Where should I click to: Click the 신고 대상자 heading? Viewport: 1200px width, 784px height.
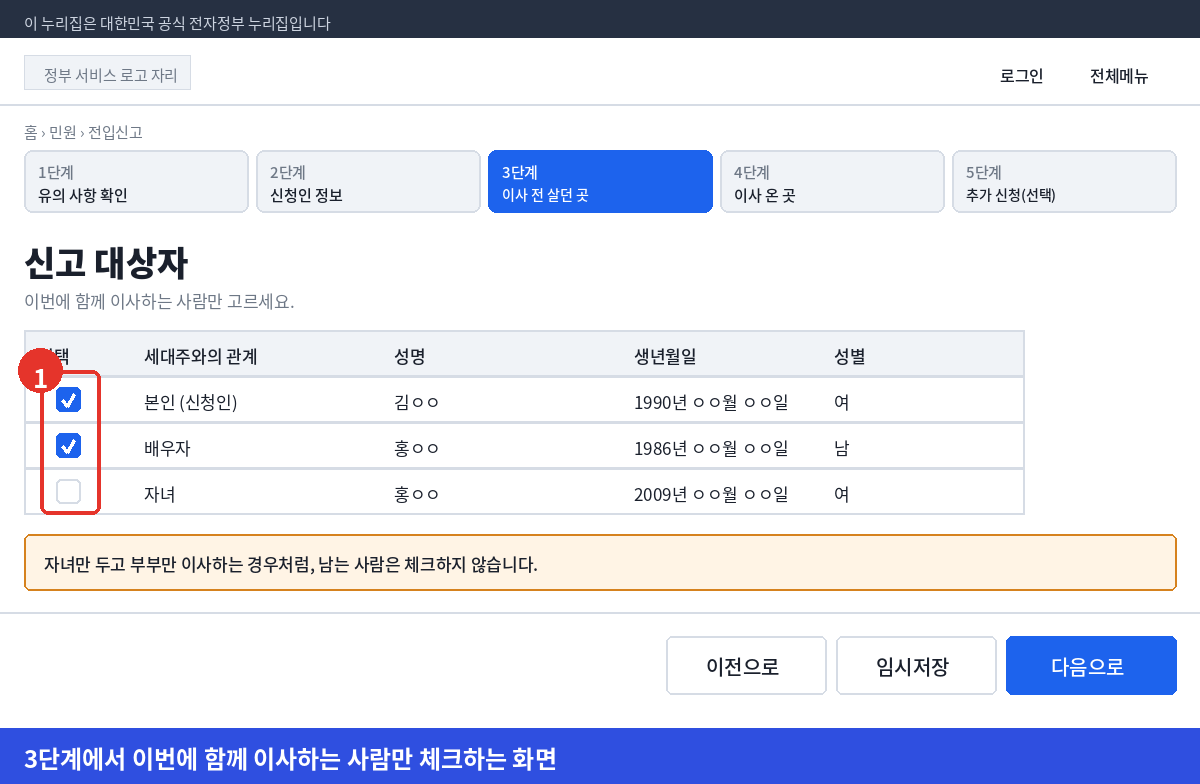pos(106,264)
